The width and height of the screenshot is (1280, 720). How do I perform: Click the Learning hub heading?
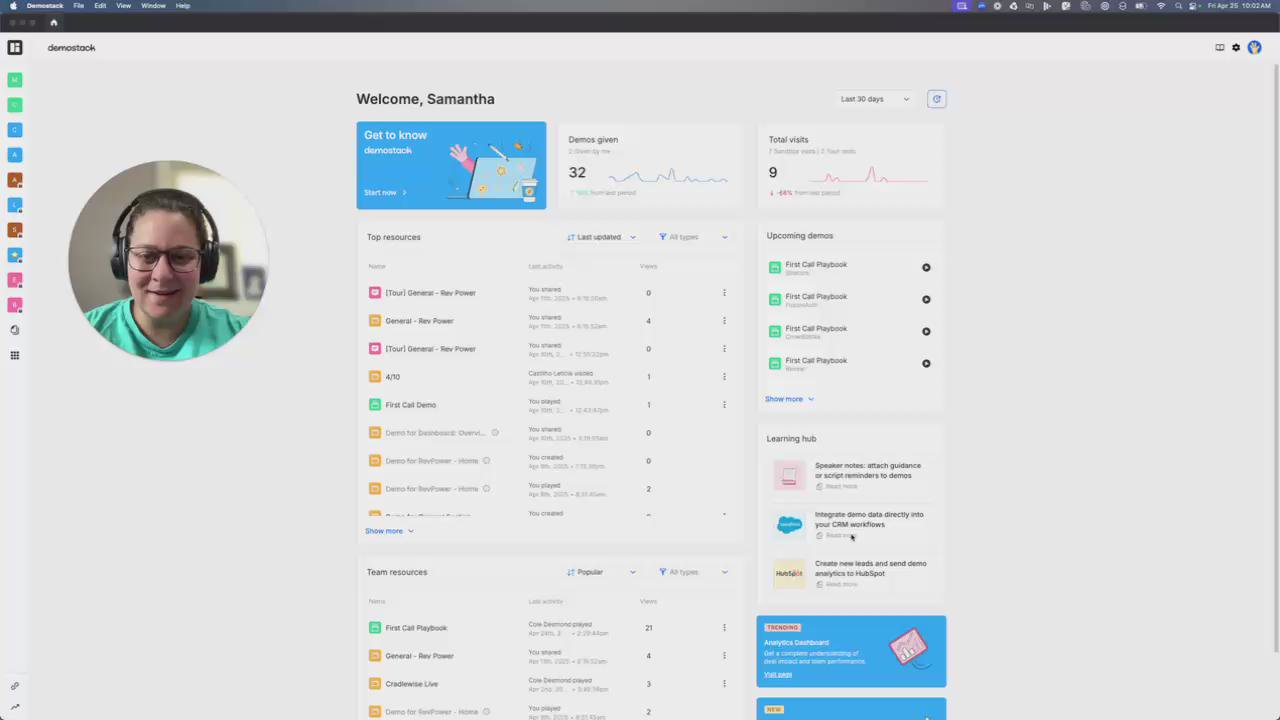click(x=791, y=438)
